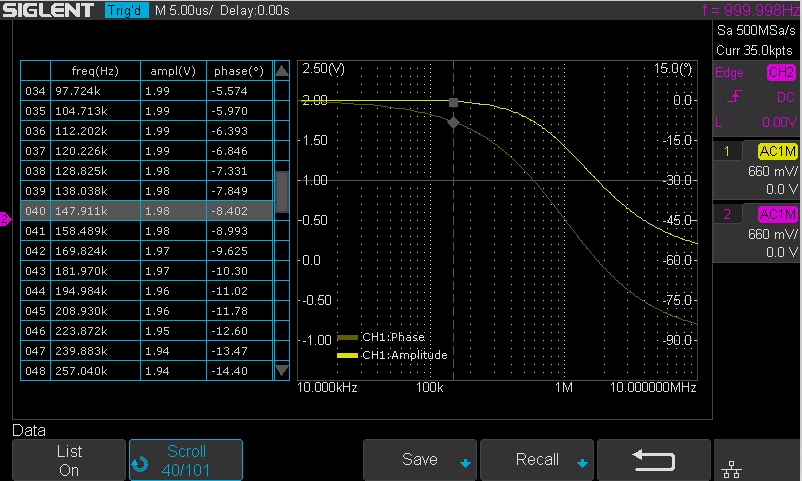Screen dimensions: 802x481
Task: Open the CH2 trigger source selector
Action: click(781, 72)
